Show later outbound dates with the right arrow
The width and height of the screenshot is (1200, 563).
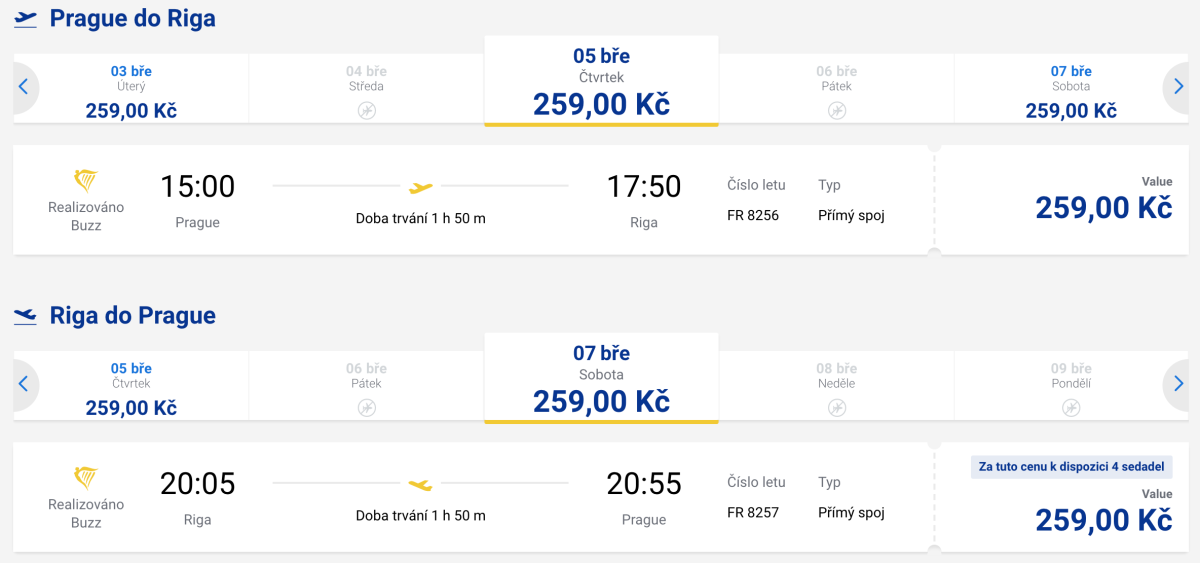coord(1178,87)
